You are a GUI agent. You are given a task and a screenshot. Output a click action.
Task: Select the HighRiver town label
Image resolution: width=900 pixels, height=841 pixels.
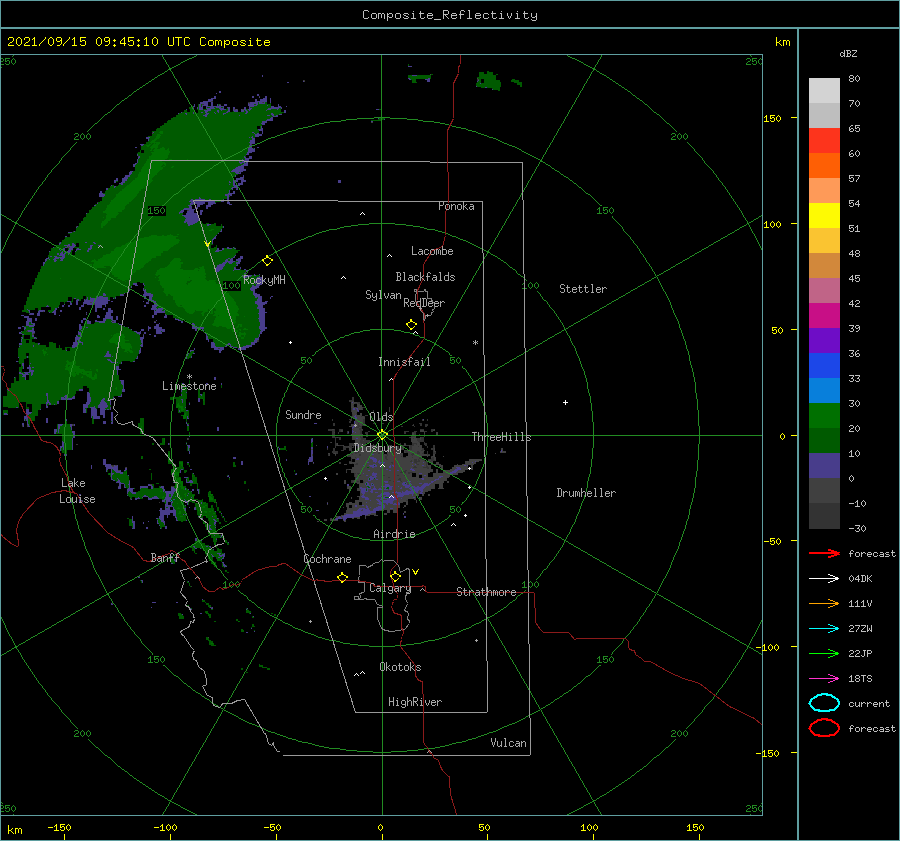(415, 702)
